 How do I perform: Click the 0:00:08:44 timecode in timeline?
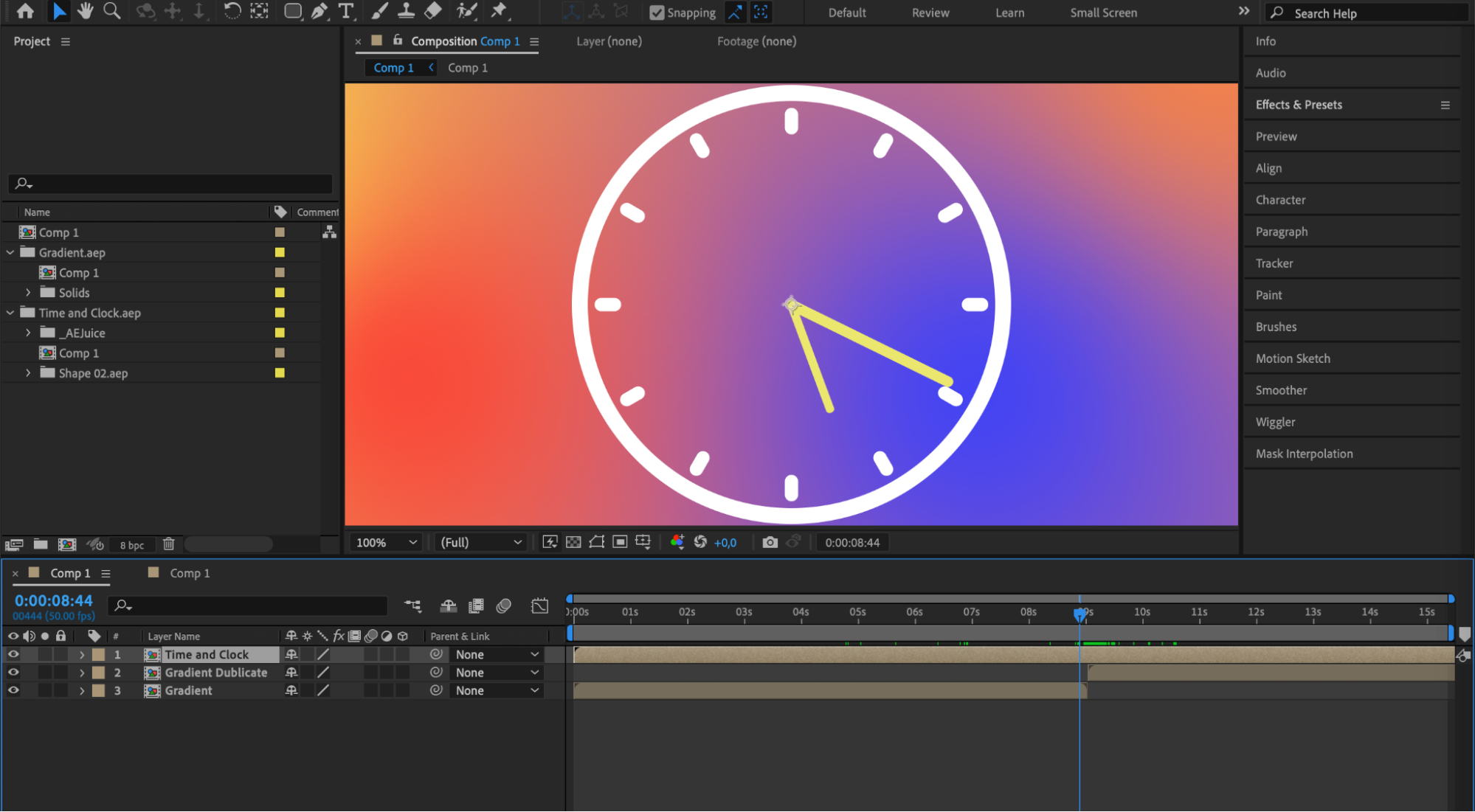click(x=54, y=601)
